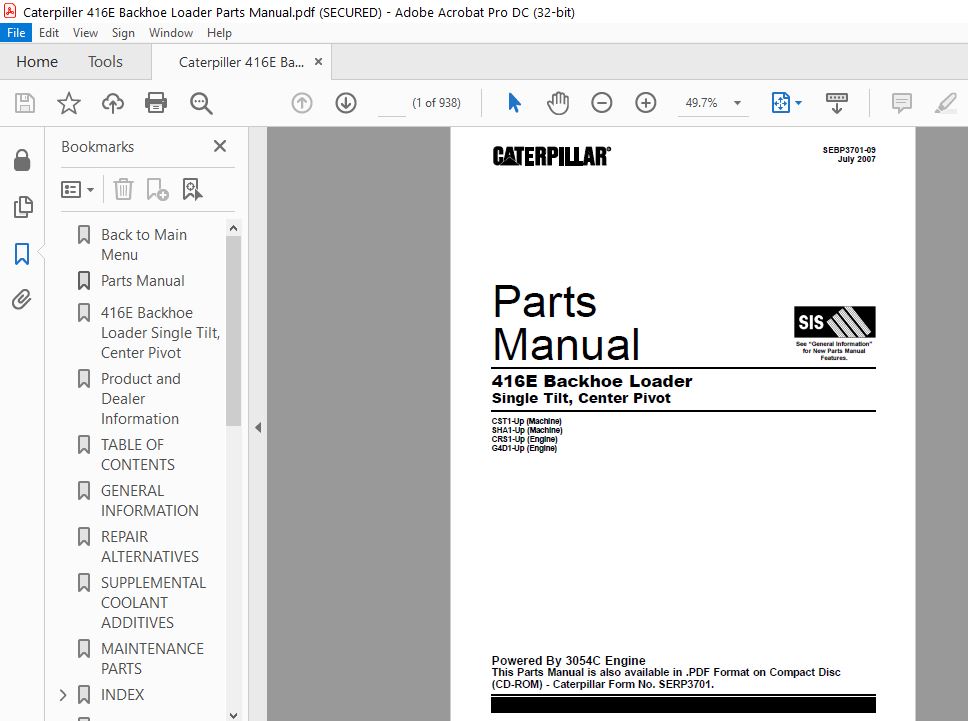Open the Window menu
968x721 pixels.
point(171,33)
